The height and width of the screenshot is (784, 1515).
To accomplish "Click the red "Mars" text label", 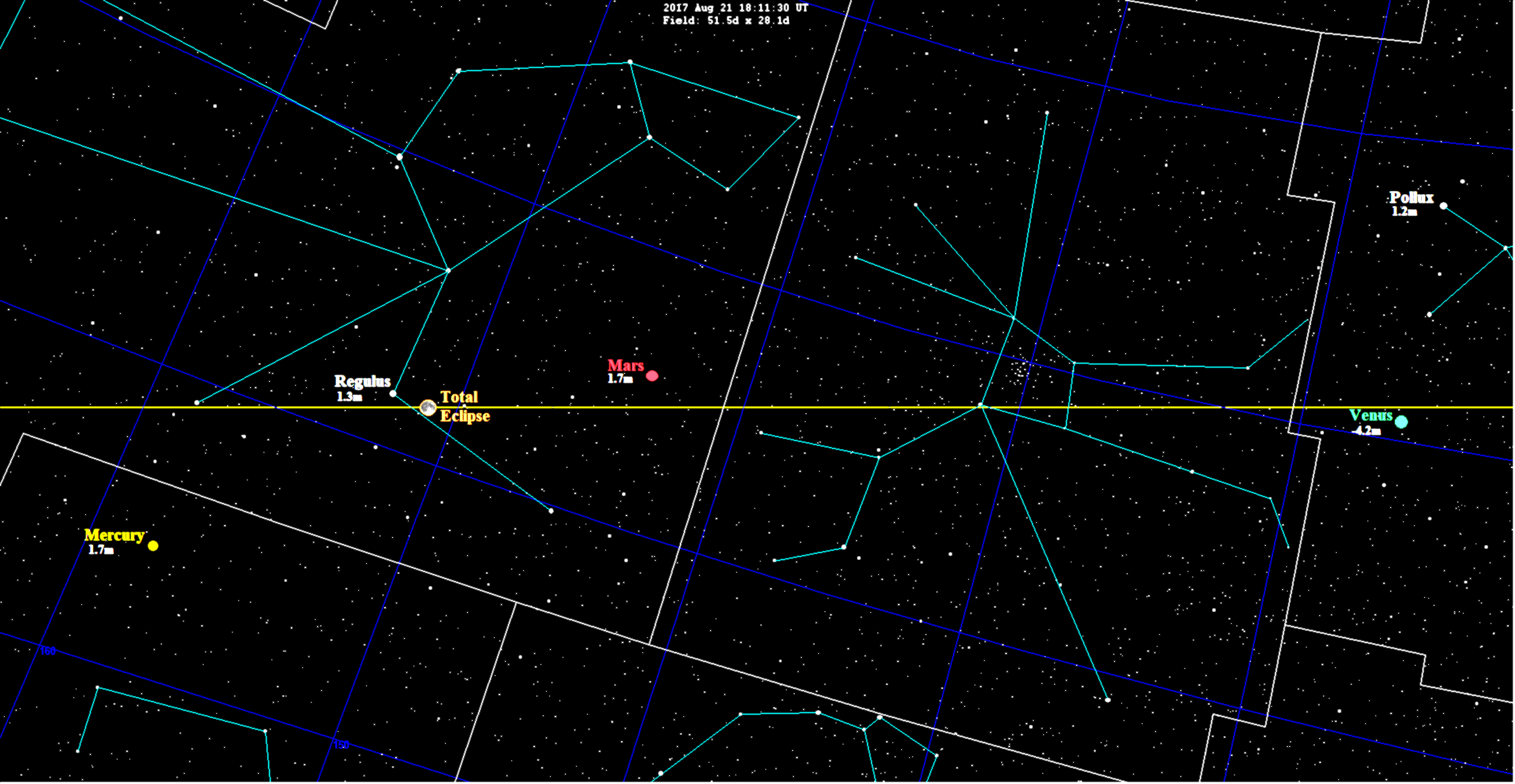I will (x=625, y=365).
